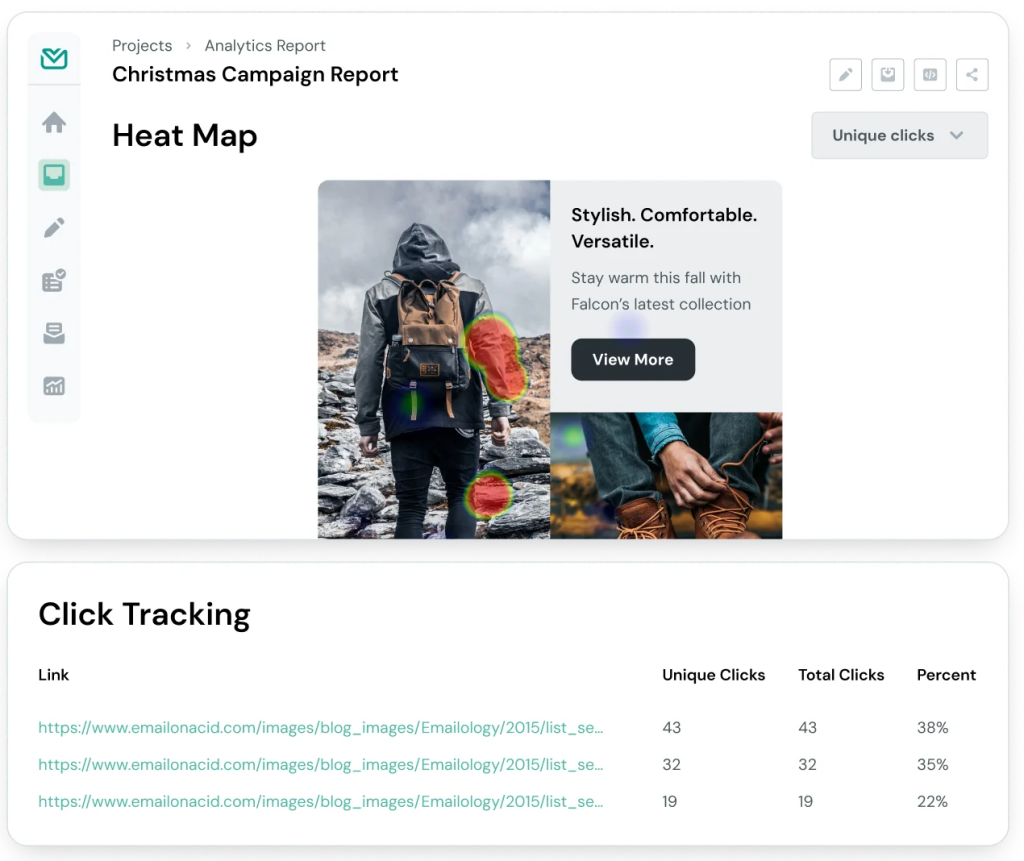Click the red heat spot on the backpack
Screen dimensions: 1024x861
pos(497,358)
